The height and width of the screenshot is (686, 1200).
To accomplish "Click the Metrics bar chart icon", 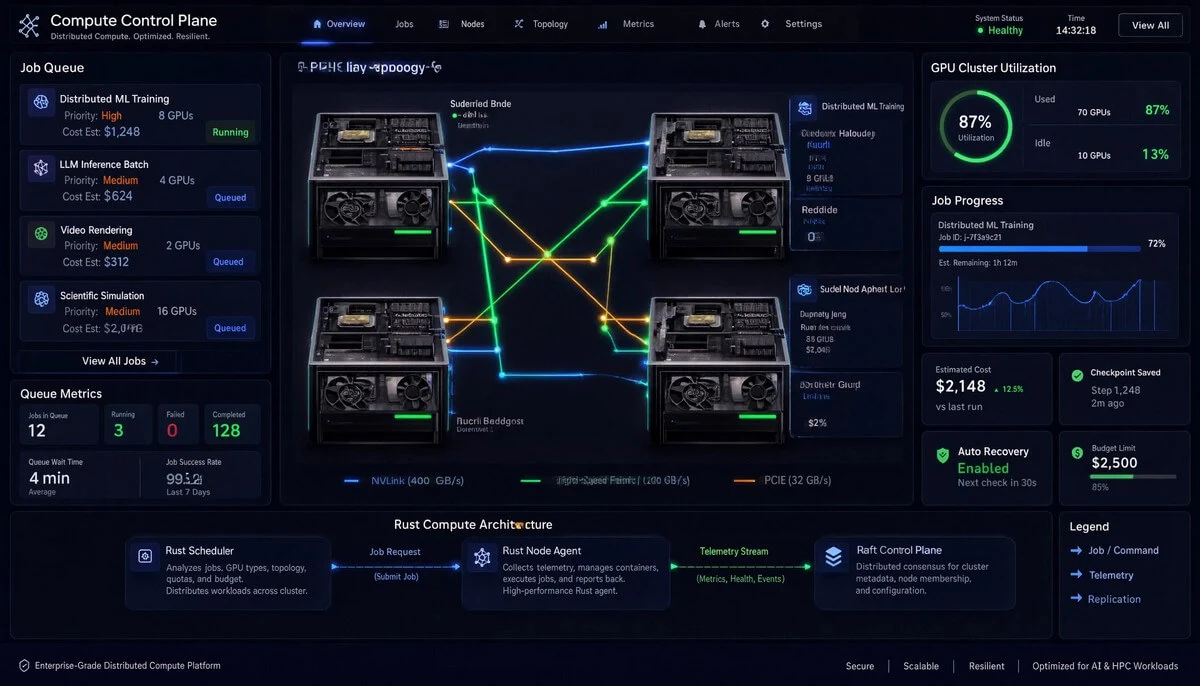I will (602, 24).
